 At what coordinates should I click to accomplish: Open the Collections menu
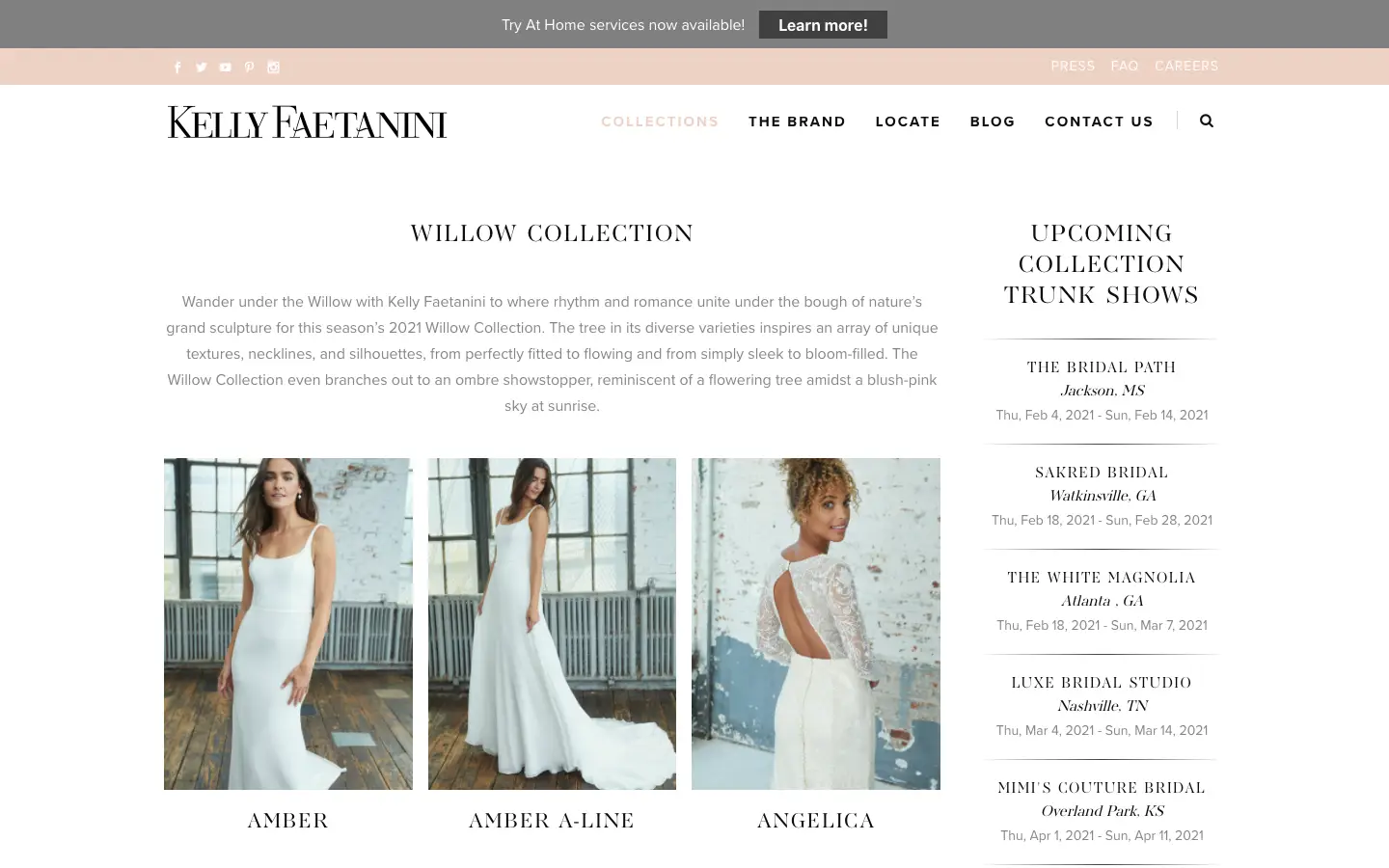[660, 122]
